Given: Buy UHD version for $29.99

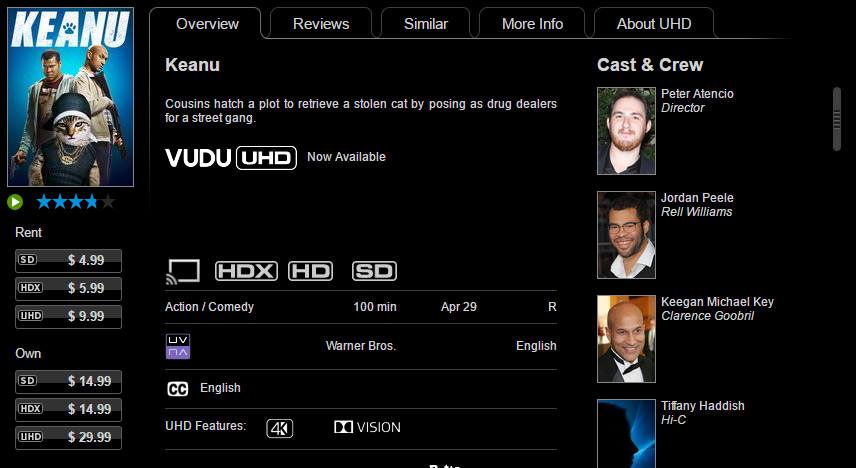Looking at the screenshot, I should tap(68, 437).
